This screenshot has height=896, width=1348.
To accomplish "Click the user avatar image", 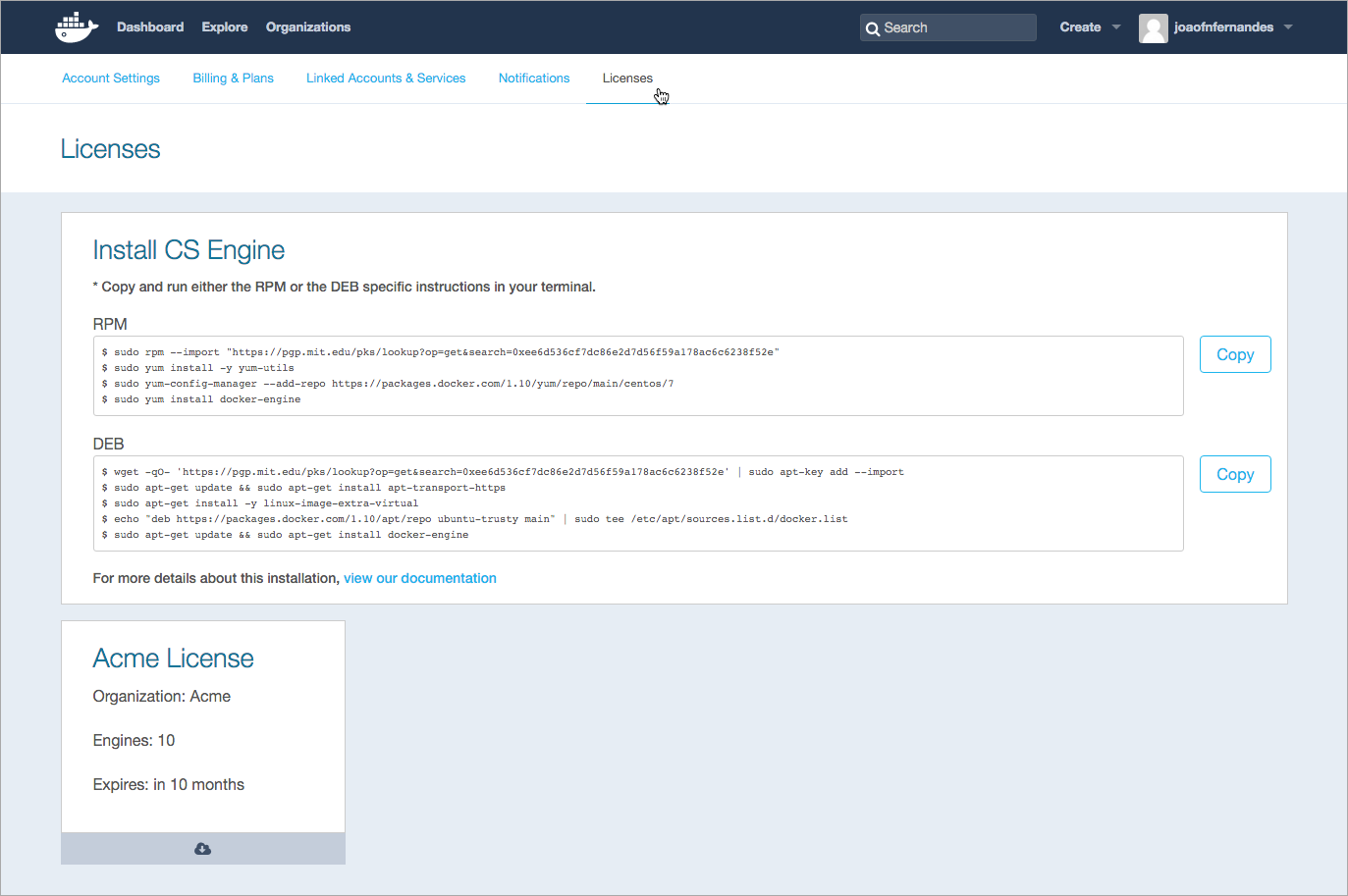I will [x=1153, y=28].
